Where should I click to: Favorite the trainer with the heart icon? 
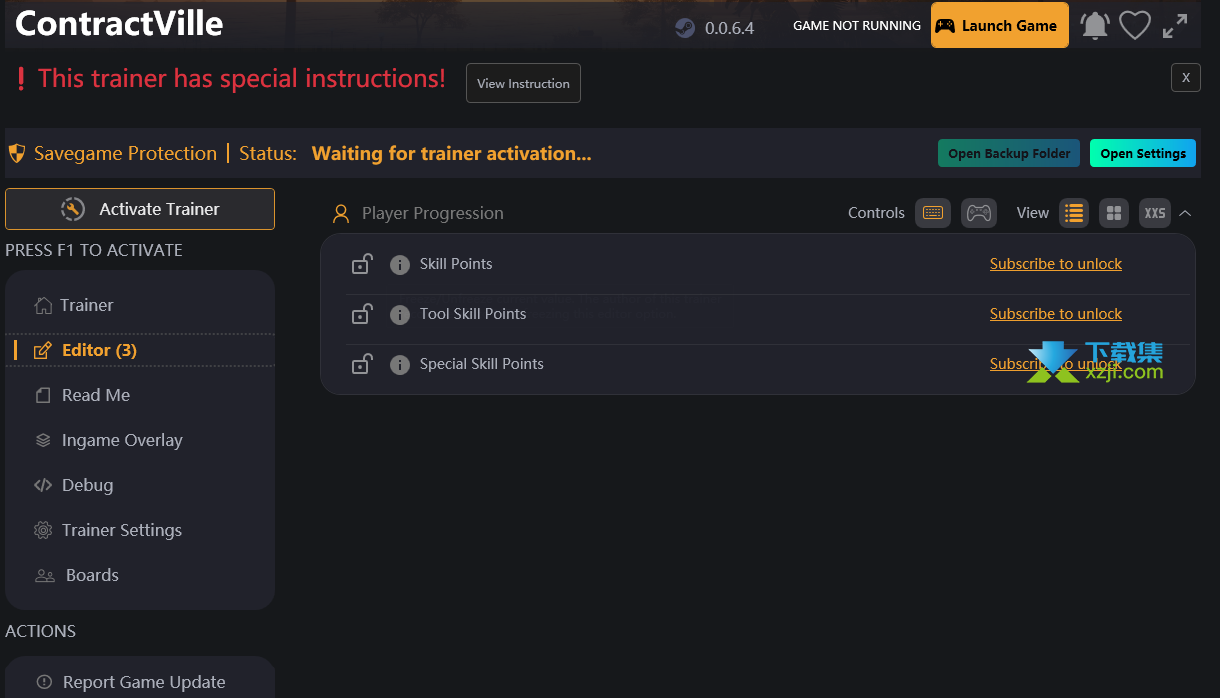coord(1135,26)
